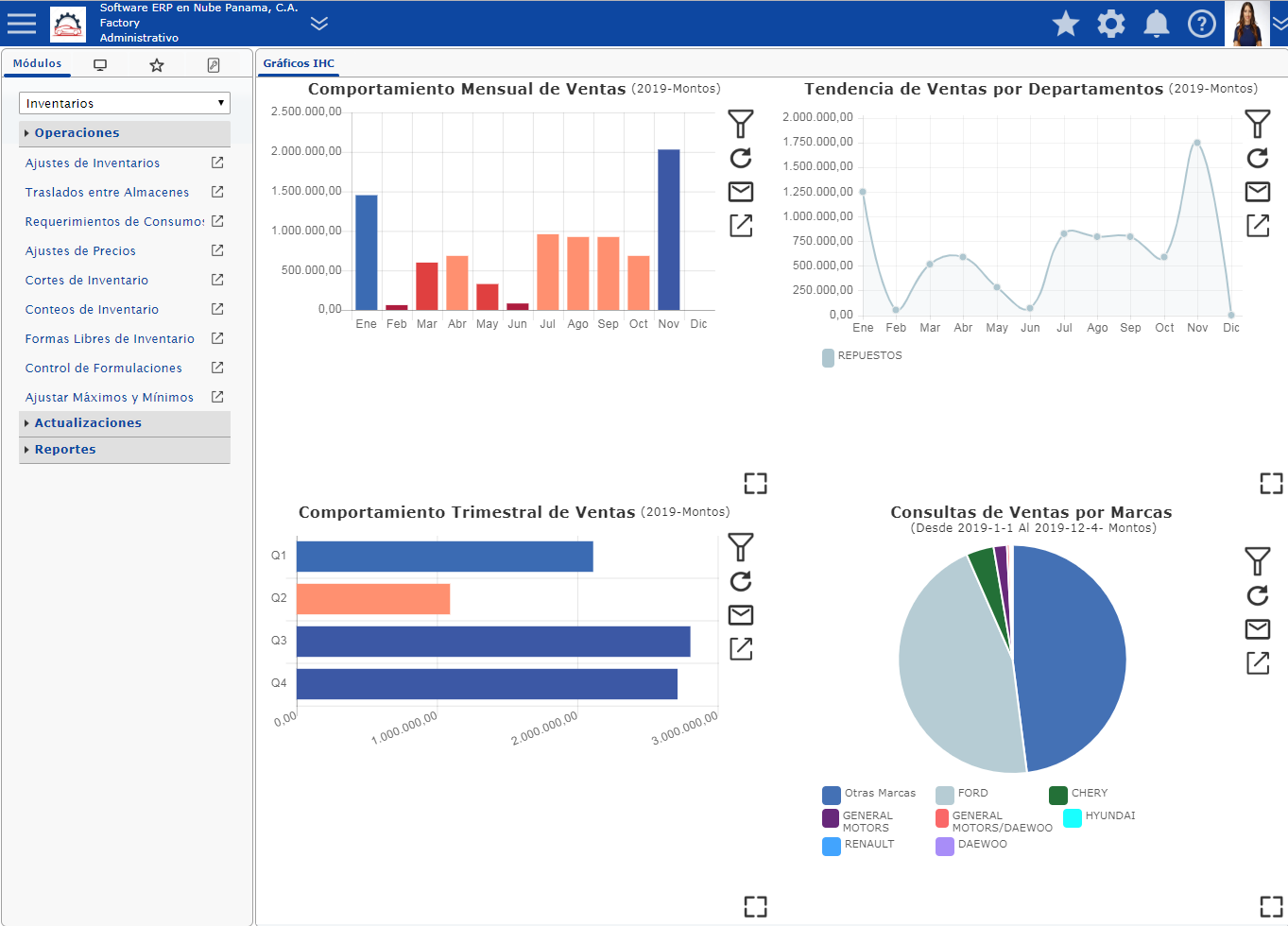This screenshot has width=1288, height=926.
Task: Refresh the department sales trend chart
Action: tap(1257, 158)
